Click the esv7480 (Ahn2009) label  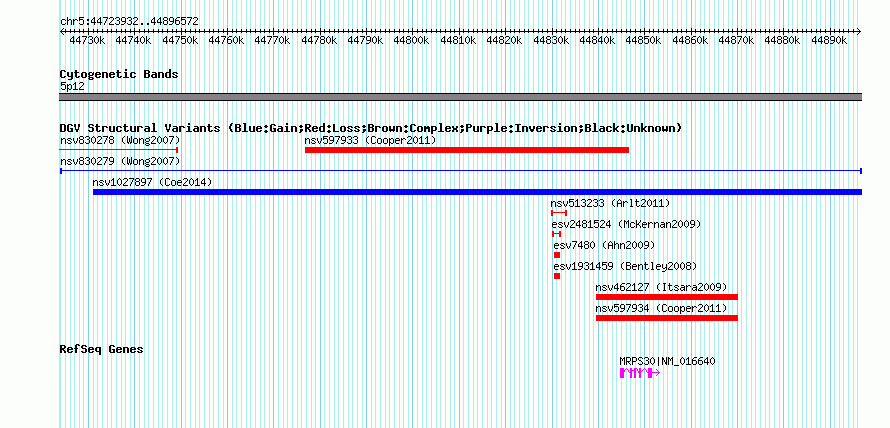coord(604,245)
